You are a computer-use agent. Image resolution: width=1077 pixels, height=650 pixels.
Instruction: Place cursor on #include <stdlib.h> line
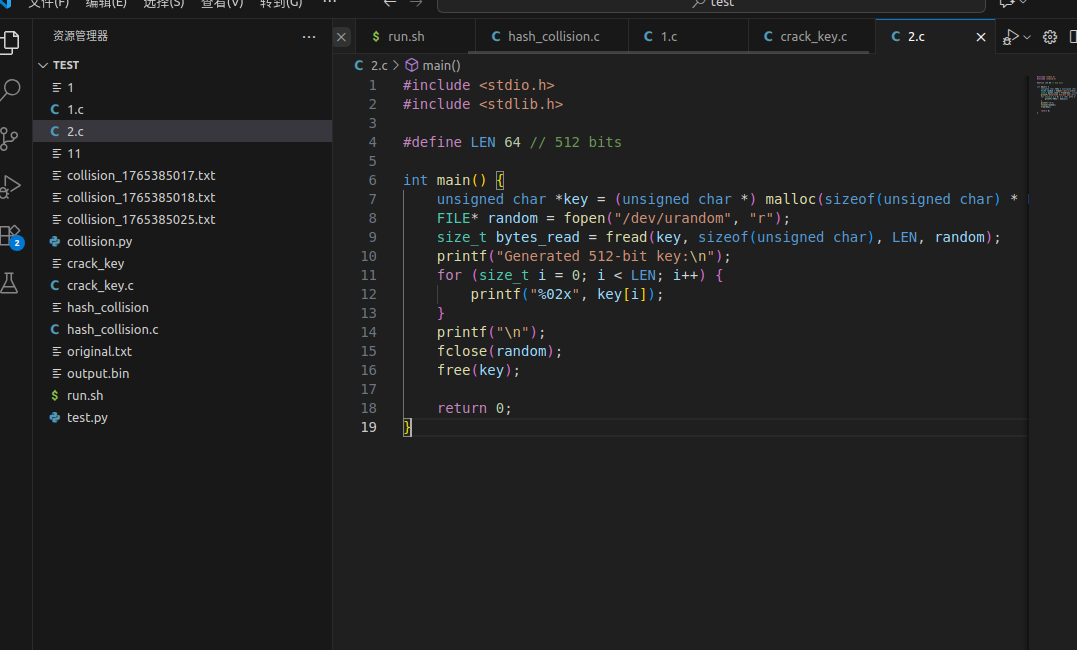(x=482, y=104)
